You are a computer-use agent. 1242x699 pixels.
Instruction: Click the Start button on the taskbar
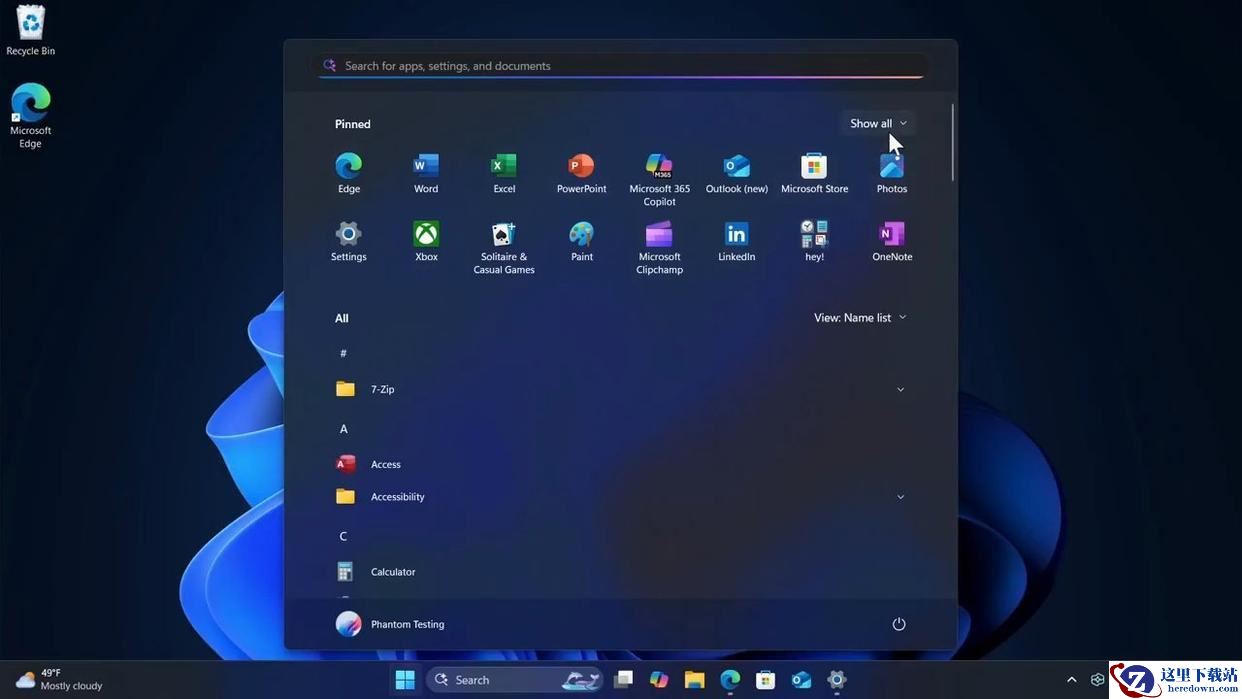pyautogui.click(x=405, y=680)
